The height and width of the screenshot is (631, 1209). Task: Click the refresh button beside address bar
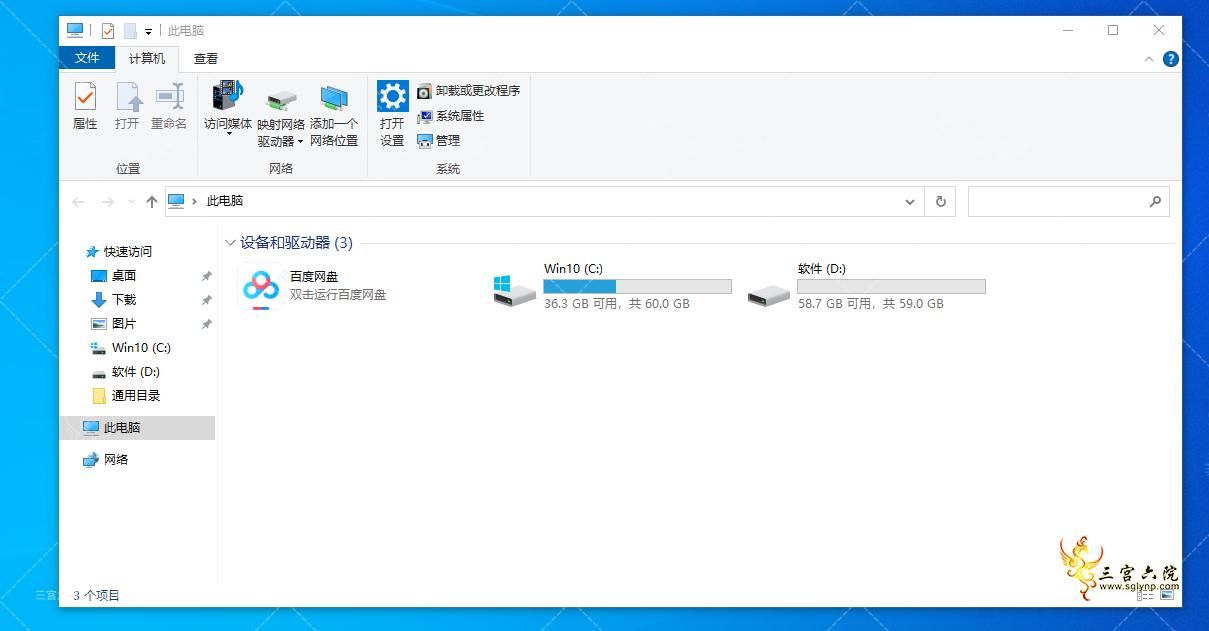coord(940,201)
